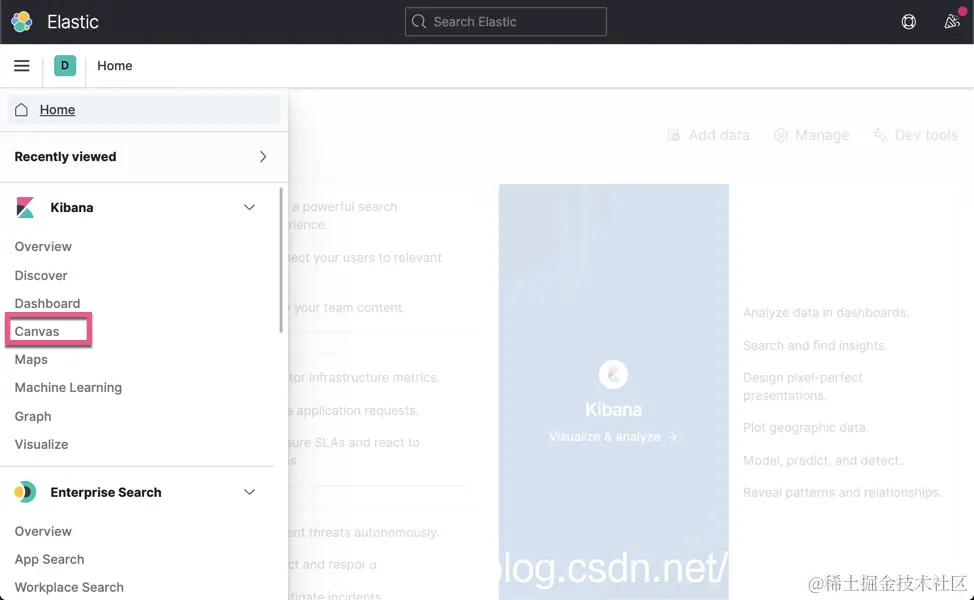The width and height of the screenshot is (974, 600).
Task: Click 'Model, predict, and detect.' text
Action: (822, 460)
